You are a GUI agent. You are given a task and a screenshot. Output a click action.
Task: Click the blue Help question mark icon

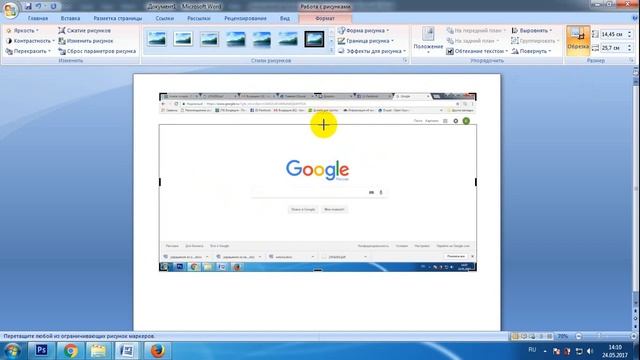pyautogui.click(x=635, y=18)
